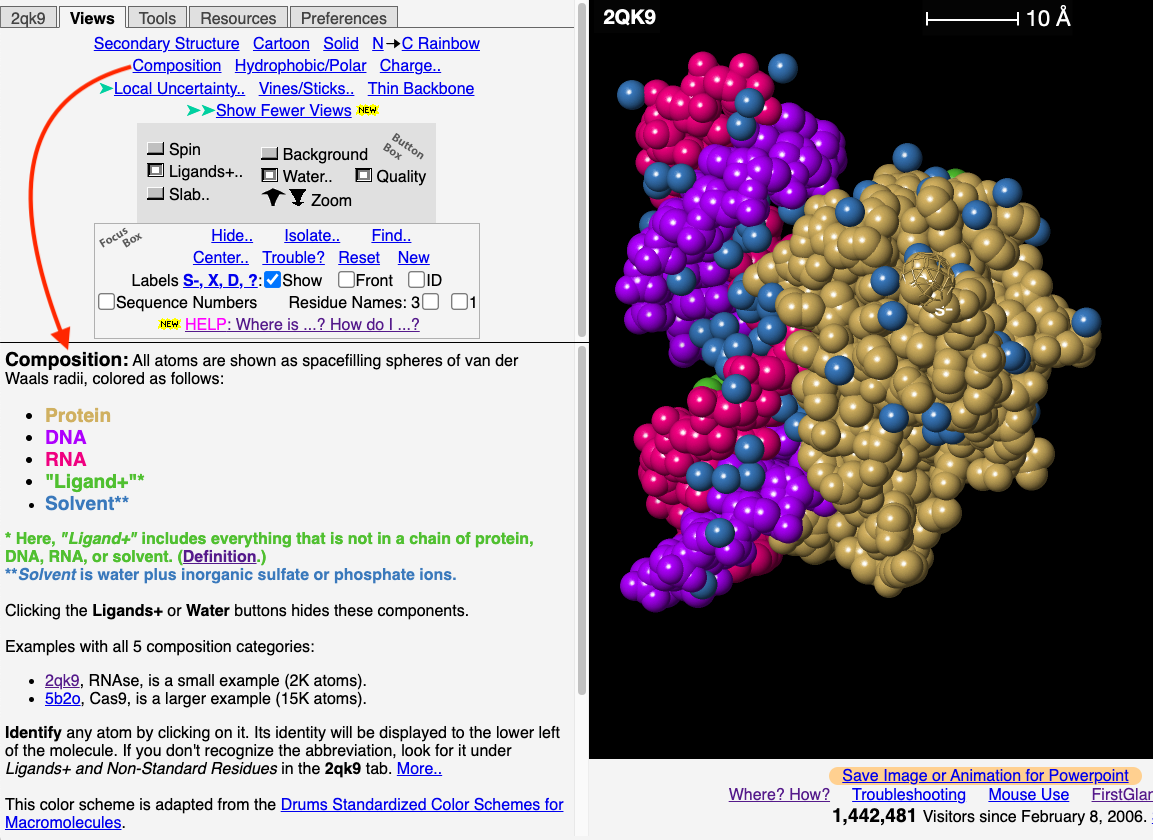Click the up-pointing Zoom arrow icon
This screenshot has height=840, width=1153.
(x=272, y=199)
